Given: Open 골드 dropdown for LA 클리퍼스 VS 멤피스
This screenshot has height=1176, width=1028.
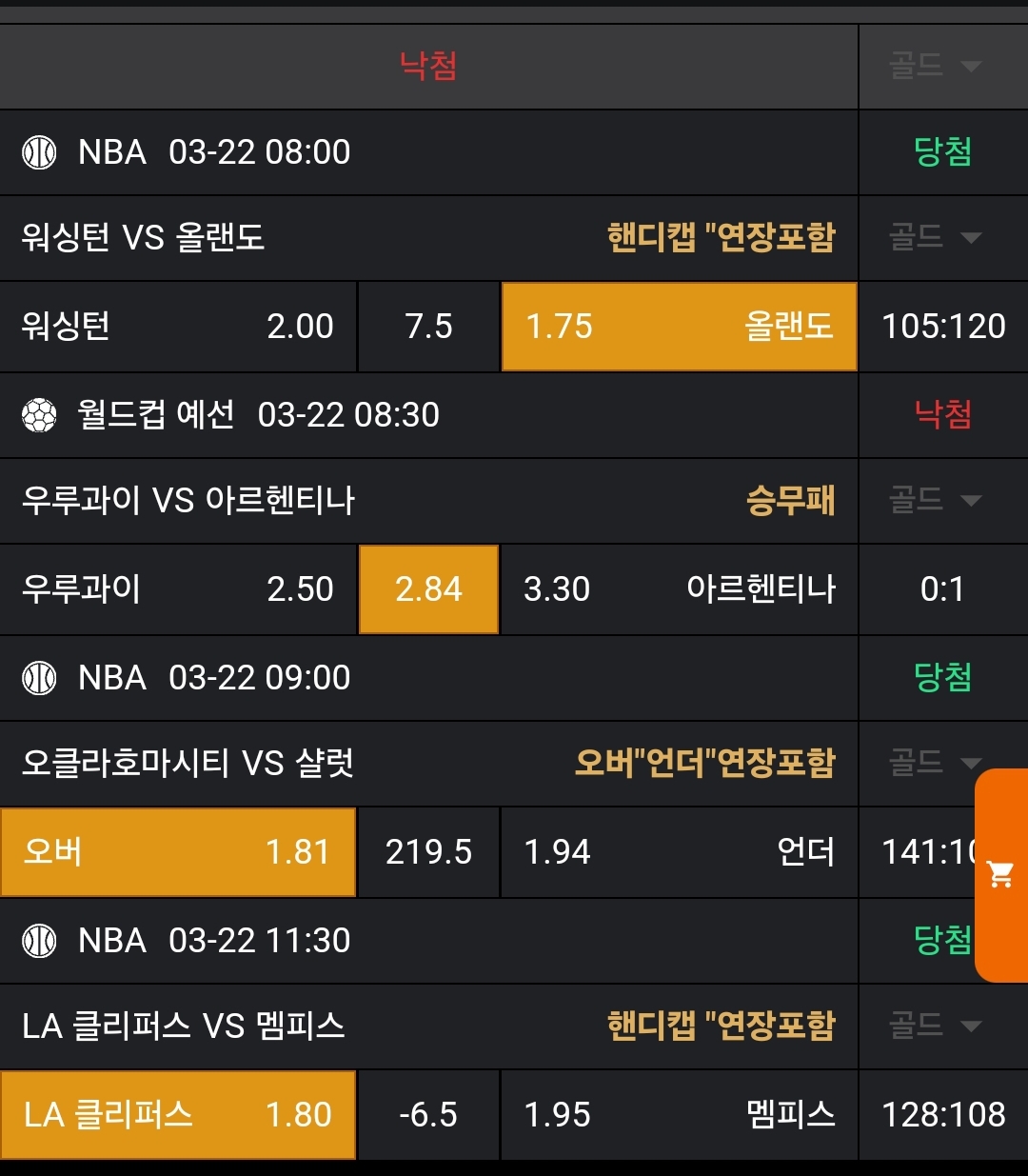Looking at the screenshot, I should [x=935, y=1026].
